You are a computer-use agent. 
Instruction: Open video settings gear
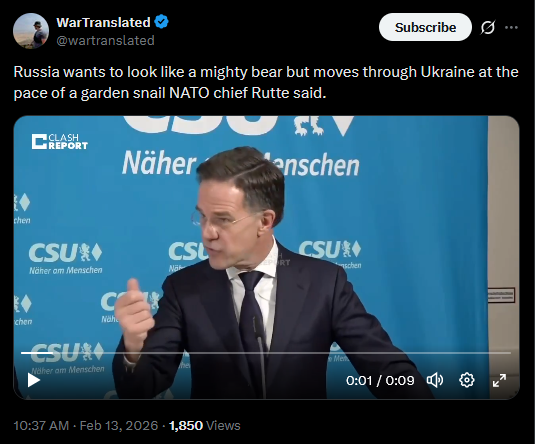467,380
